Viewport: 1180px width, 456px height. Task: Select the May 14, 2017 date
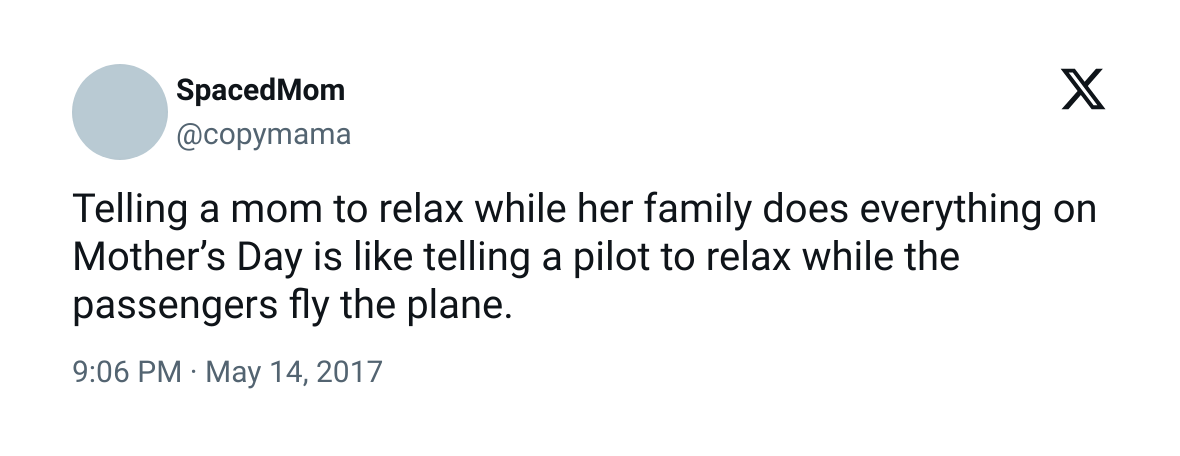click(x=294, y=372)
